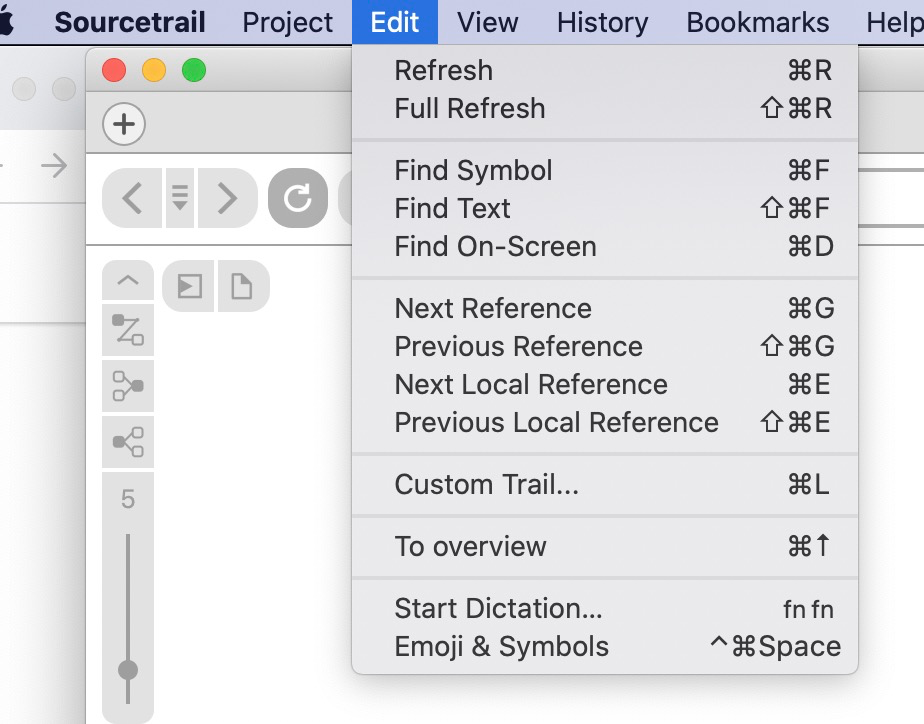Choose Custom Trail... menu entry
The image size is (924, 724).
click(486, 485)
